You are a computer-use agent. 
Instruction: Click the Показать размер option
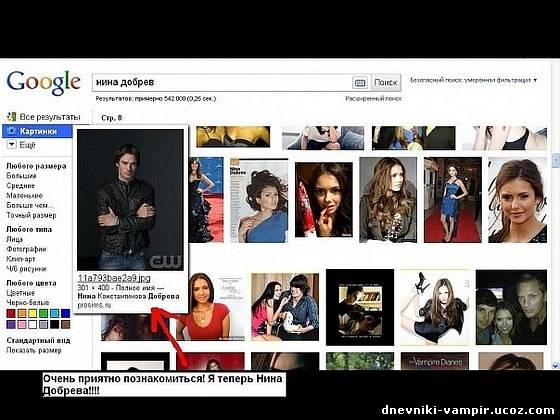pos(34,350)
